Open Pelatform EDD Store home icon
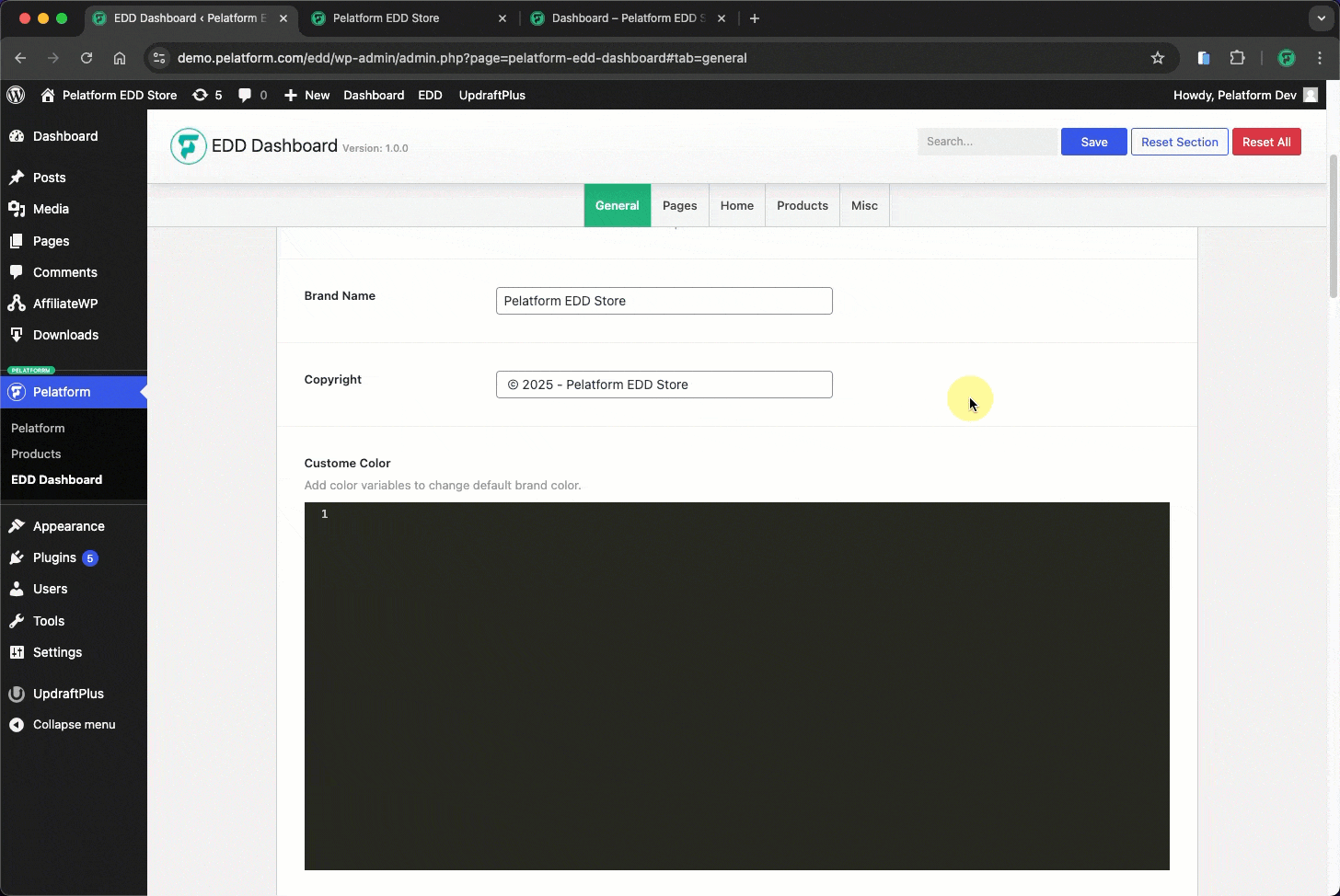 pyautogui.click(x=48, y=95)
